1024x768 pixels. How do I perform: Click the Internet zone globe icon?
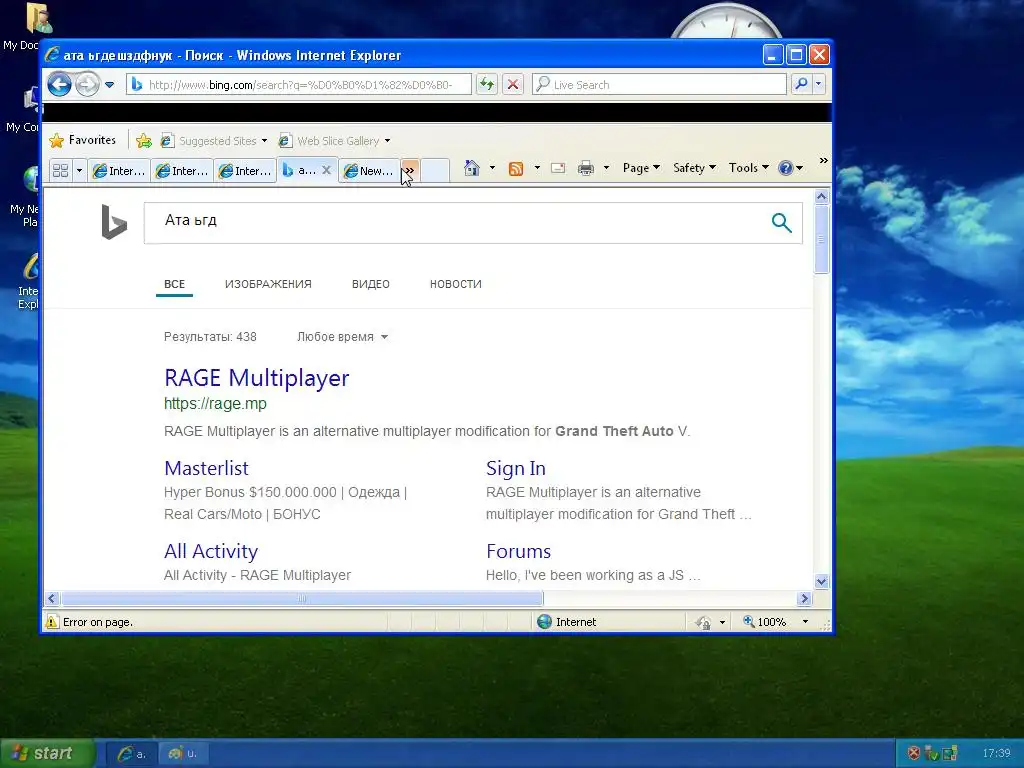[545, 622]
